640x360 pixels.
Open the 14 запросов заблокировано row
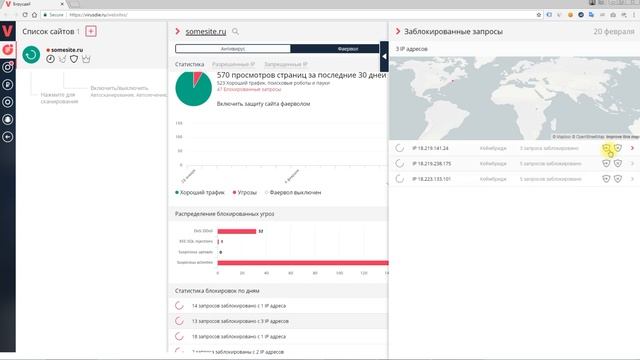278,306
